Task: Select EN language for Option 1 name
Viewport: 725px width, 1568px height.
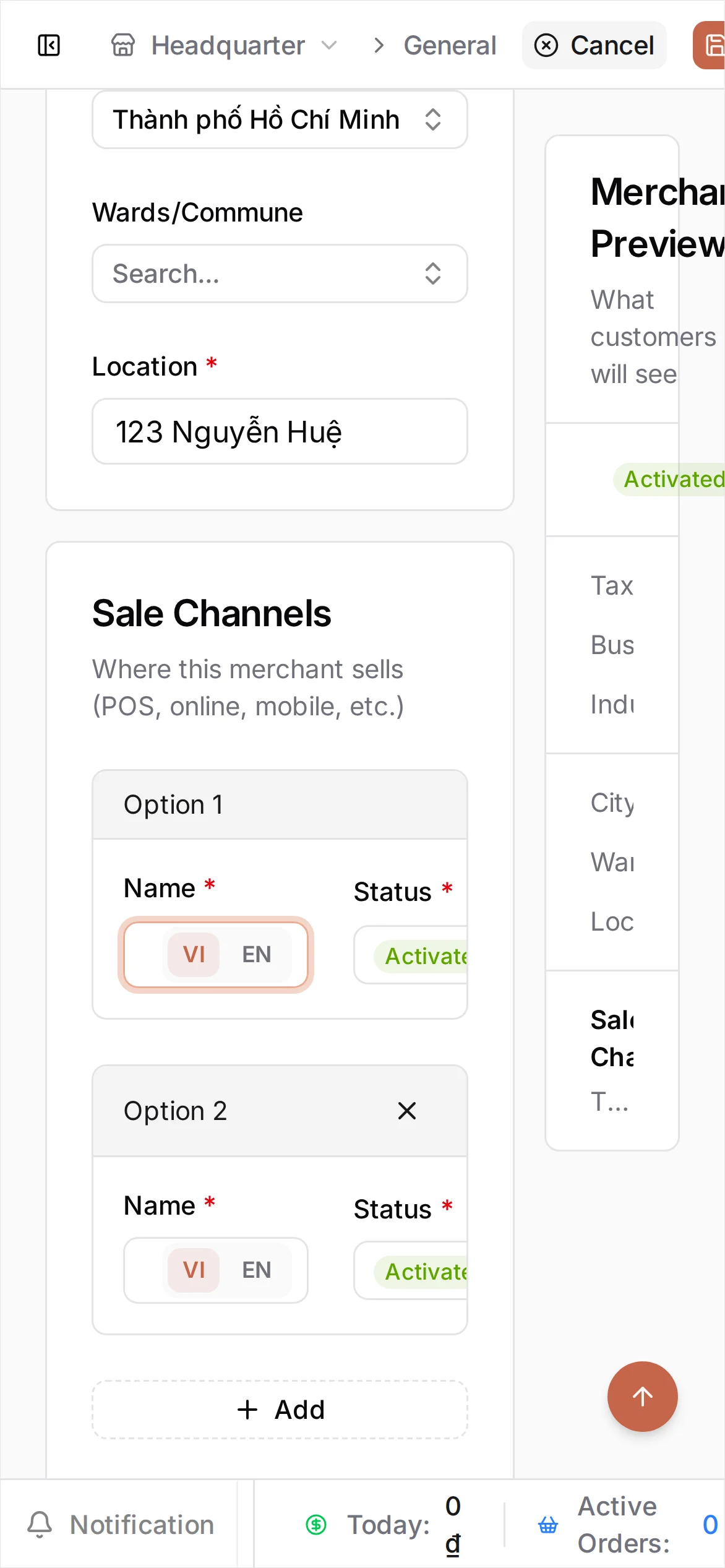Action: 257,955
